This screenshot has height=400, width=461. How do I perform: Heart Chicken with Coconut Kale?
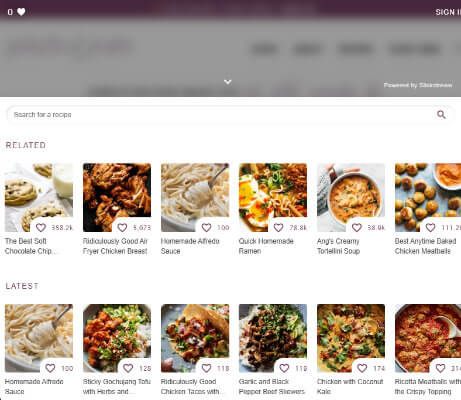[362, 368]
